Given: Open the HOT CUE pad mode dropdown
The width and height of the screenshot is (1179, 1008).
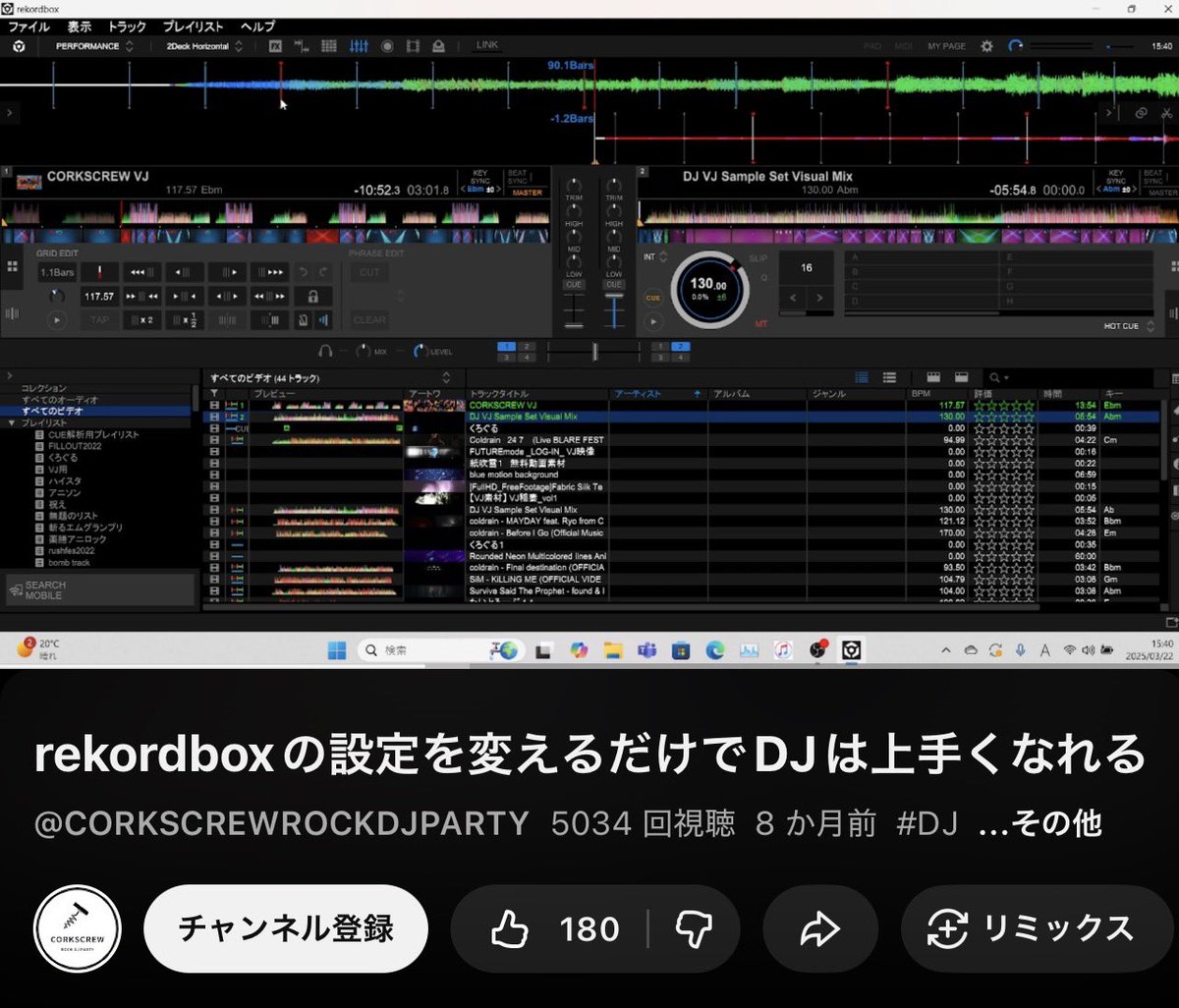Looking at the screenshot, I should (x=1127, y=325).
